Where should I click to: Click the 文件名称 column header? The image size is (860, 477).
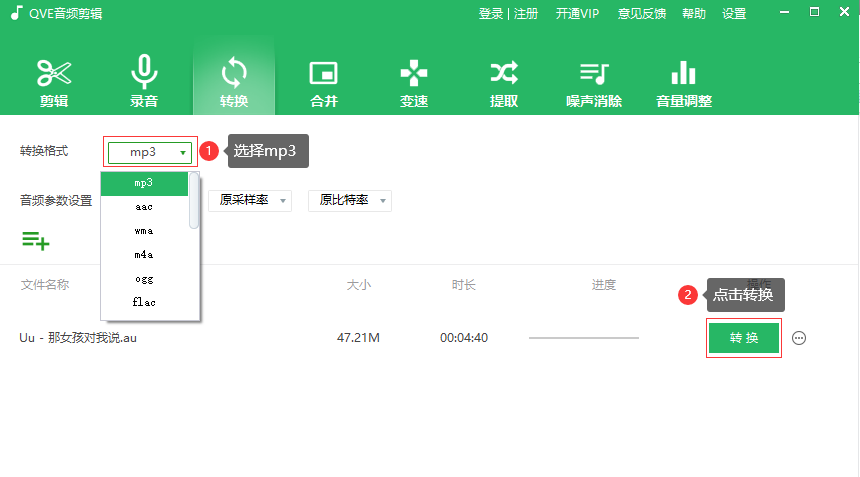45,285
